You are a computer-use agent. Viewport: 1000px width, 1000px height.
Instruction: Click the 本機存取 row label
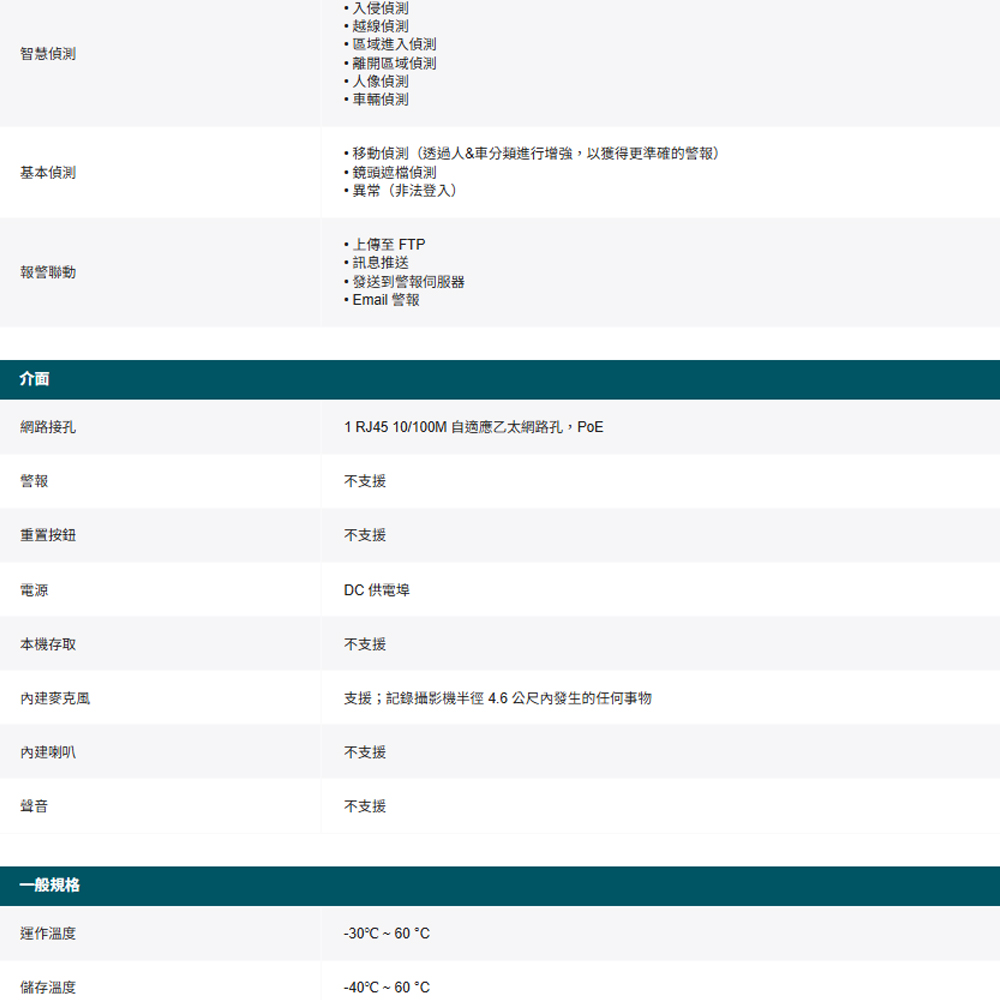[x=48, y=644]
